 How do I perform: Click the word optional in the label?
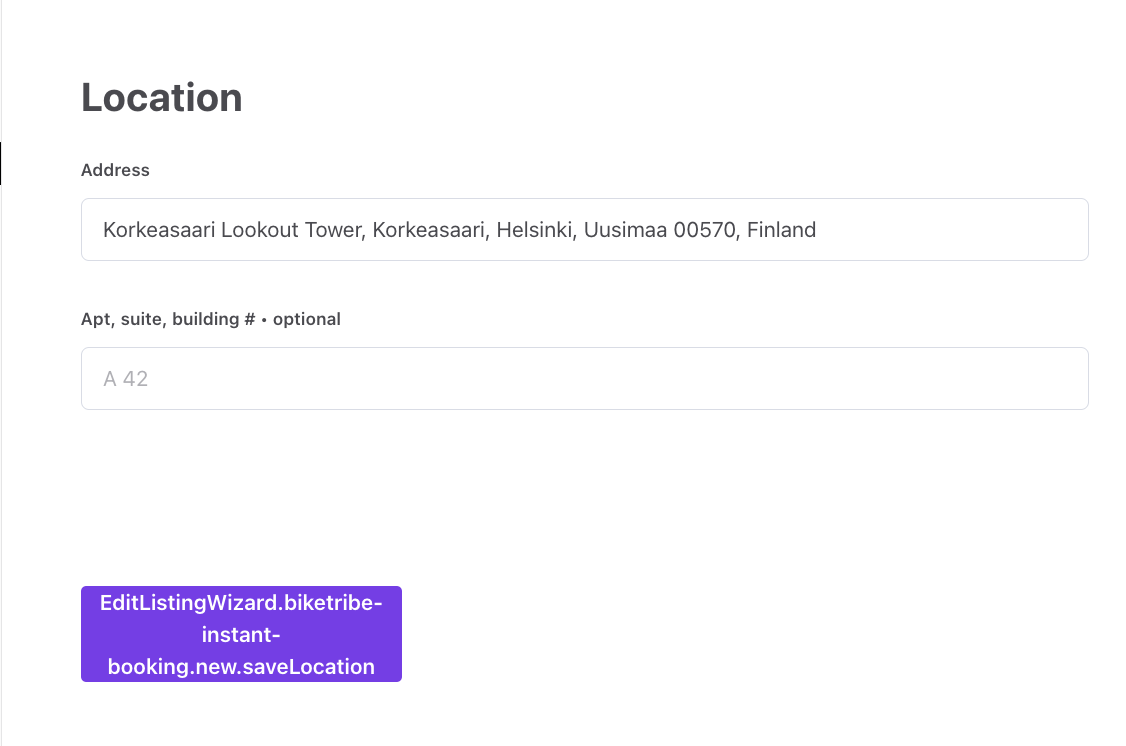tap(307, 320)
